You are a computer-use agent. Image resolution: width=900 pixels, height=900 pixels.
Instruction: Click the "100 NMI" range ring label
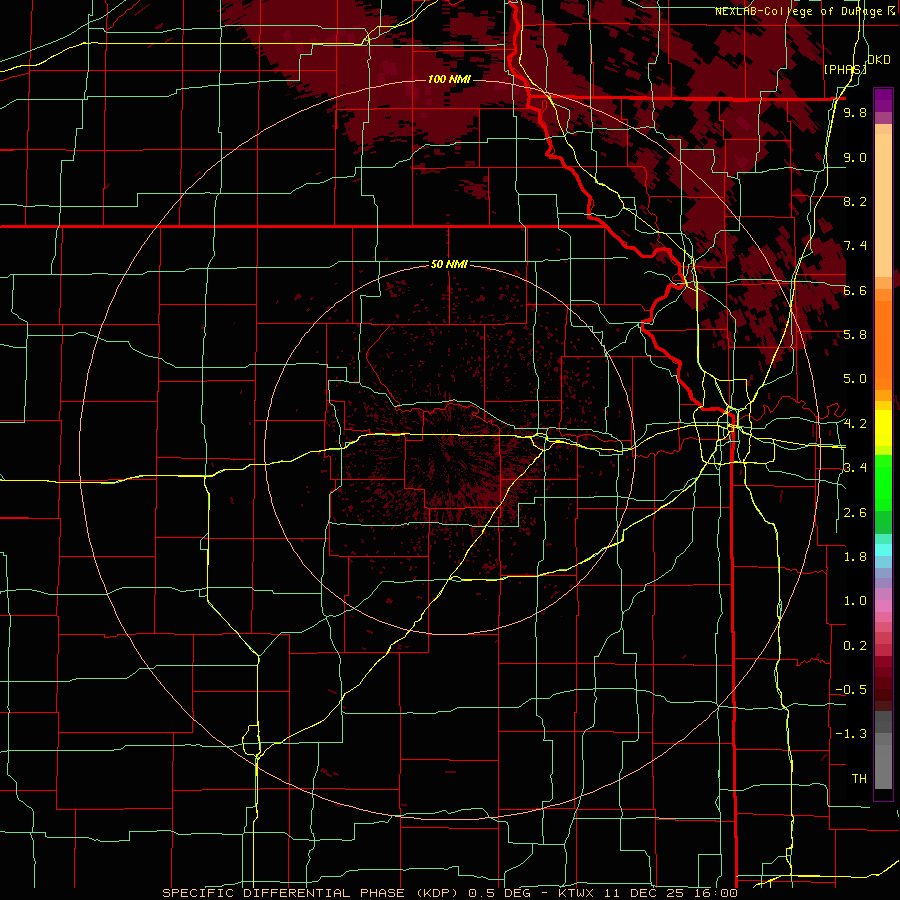(449, 79)
